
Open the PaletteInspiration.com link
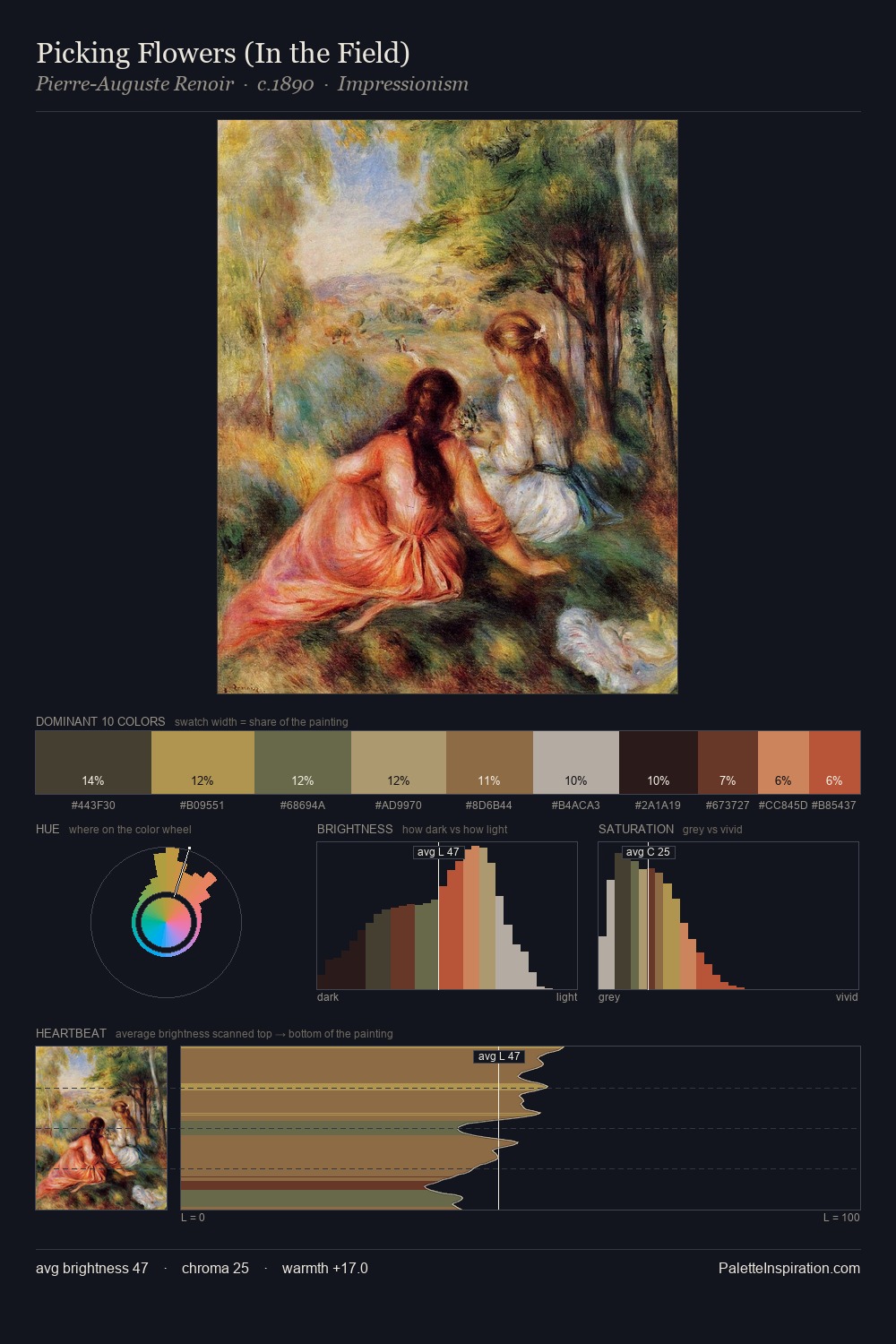pyautogui.click(x=789, y=1268)
